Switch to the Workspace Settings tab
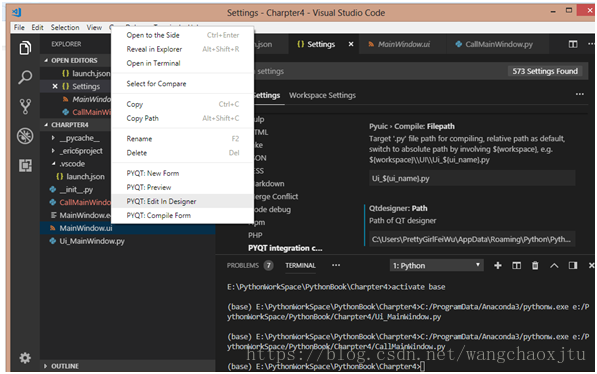This screenshot has height=374, width=597. pyautogui.click(x=322, y=95)
